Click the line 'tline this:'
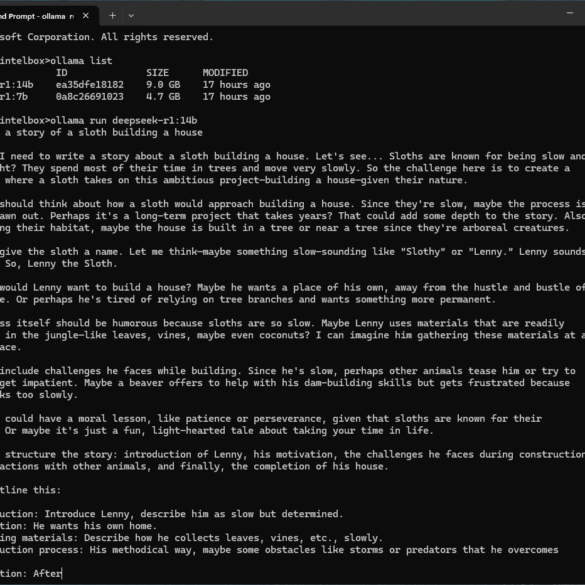Viewport: 585px width, 585px height. click(x=30, y=490)
